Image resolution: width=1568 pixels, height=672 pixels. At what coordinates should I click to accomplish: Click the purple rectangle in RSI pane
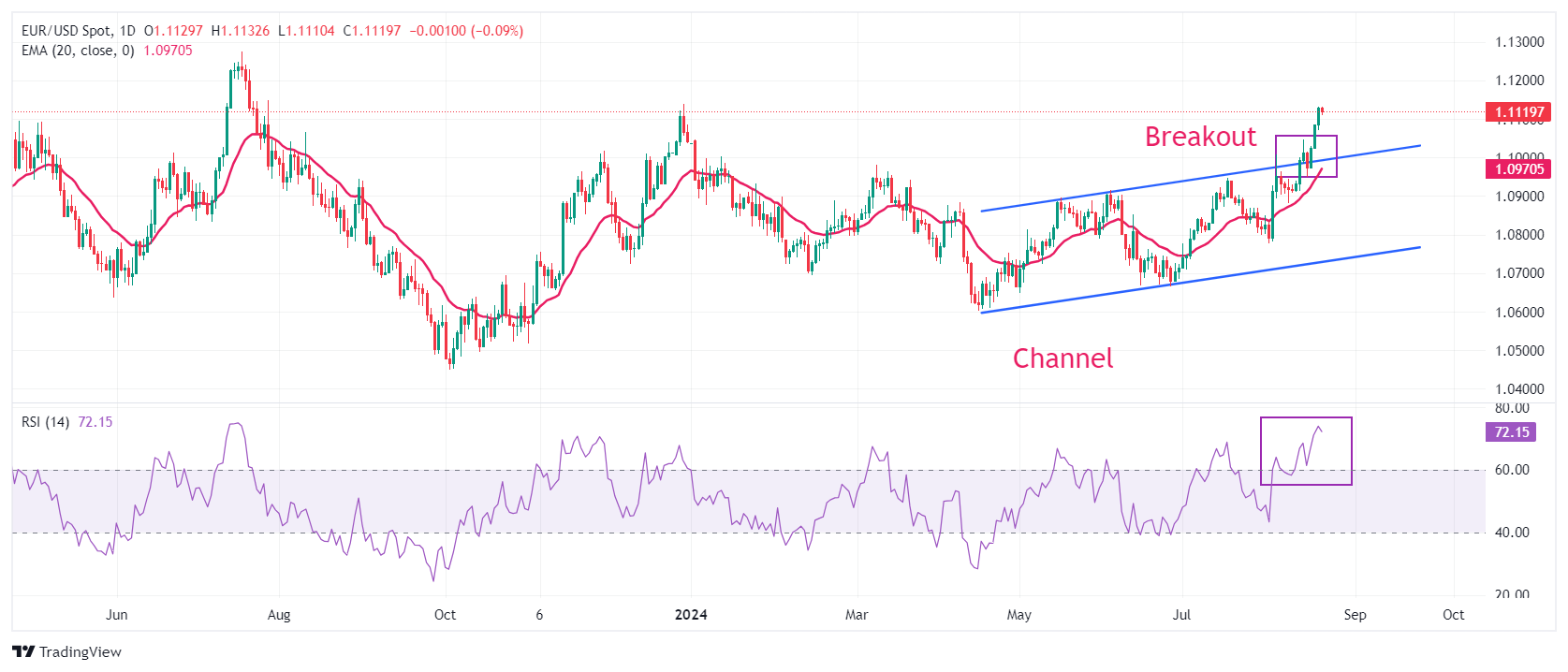pyautogui.click(x=1306, y=451)
